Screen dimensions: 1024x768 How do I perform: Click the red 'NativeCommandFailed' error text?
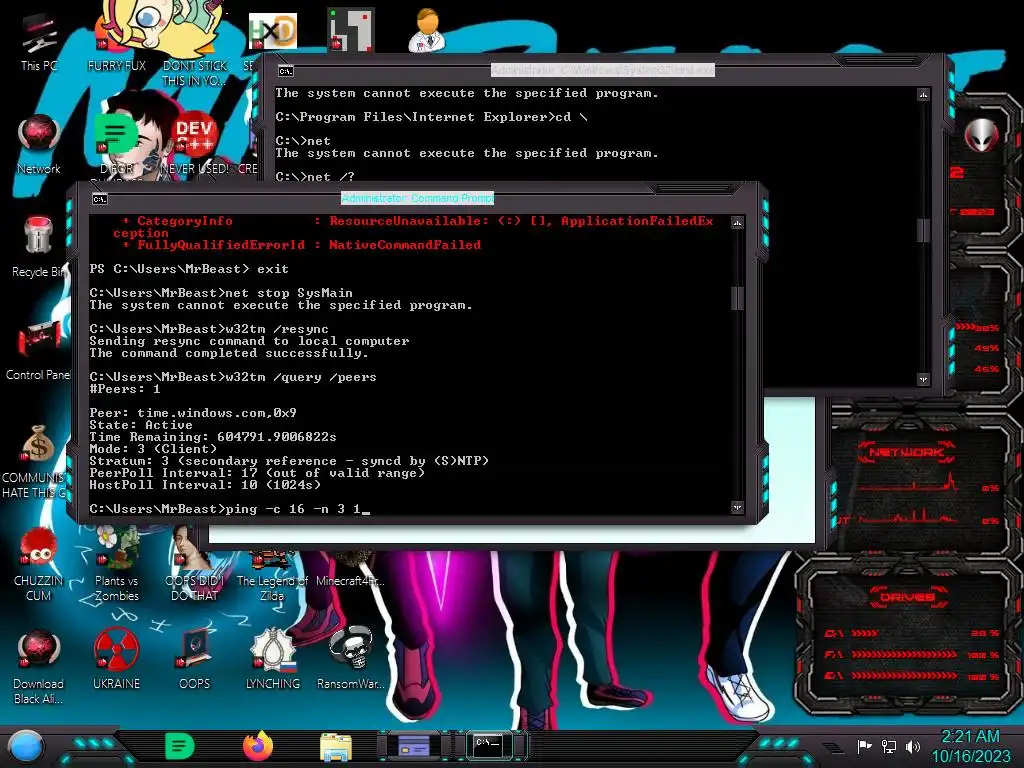[405, 245]
